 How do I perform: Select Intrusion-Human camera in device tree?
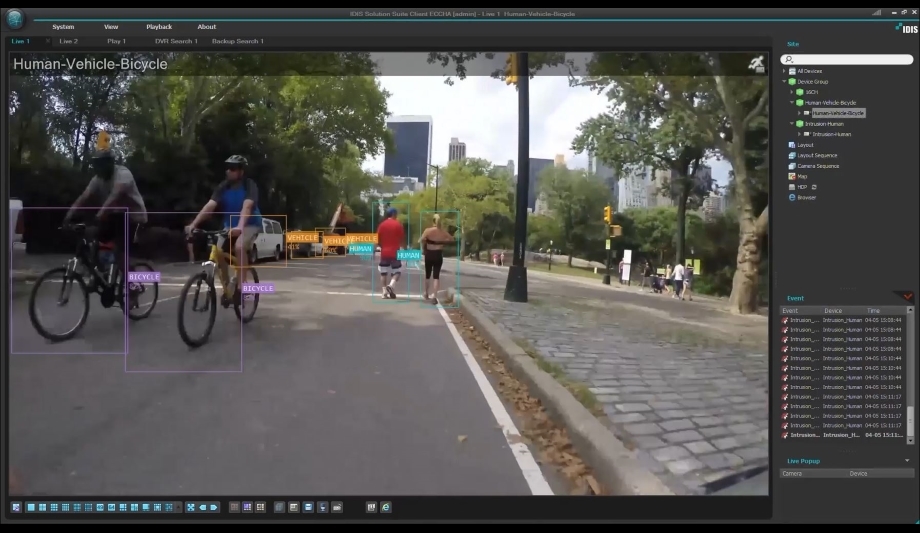coord(831,134)
